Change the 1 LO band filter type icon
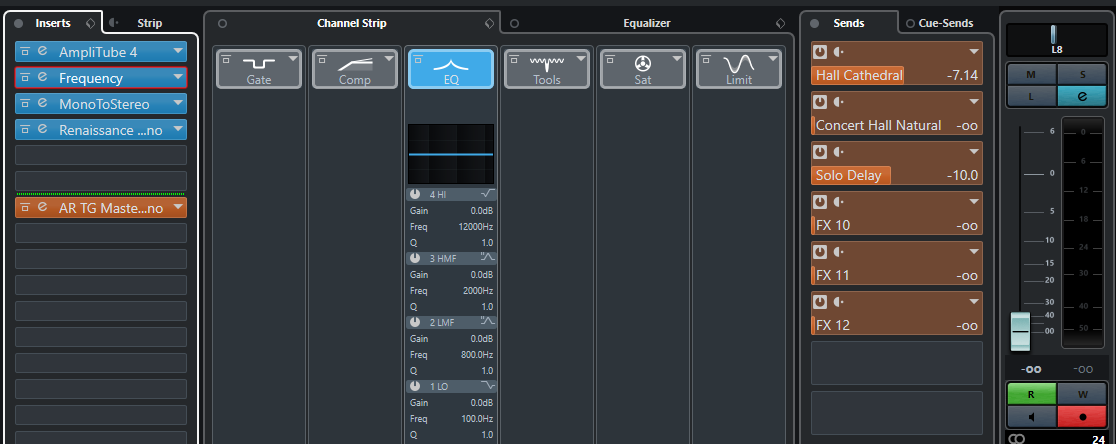The width and height of the screenshot is (1116, 444). [x=488, y=386]
